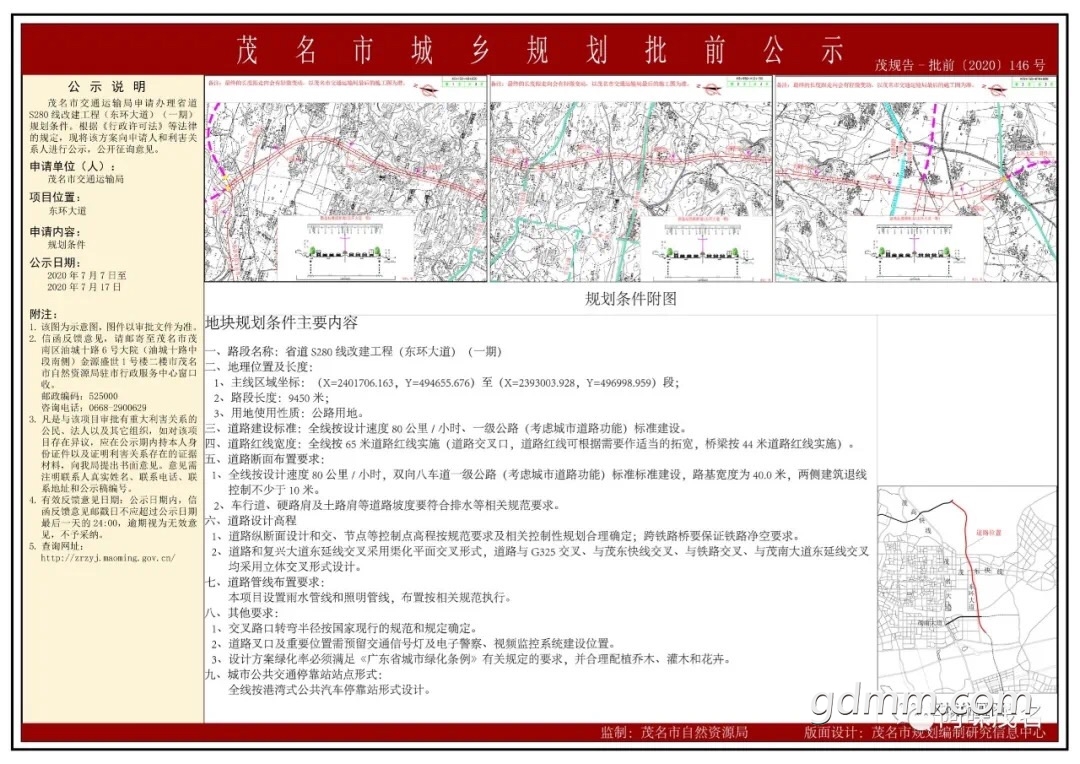Screen dimensions: 1080x764
Task: Click the 八、其他要求 heading
Action: coord(242,613)
